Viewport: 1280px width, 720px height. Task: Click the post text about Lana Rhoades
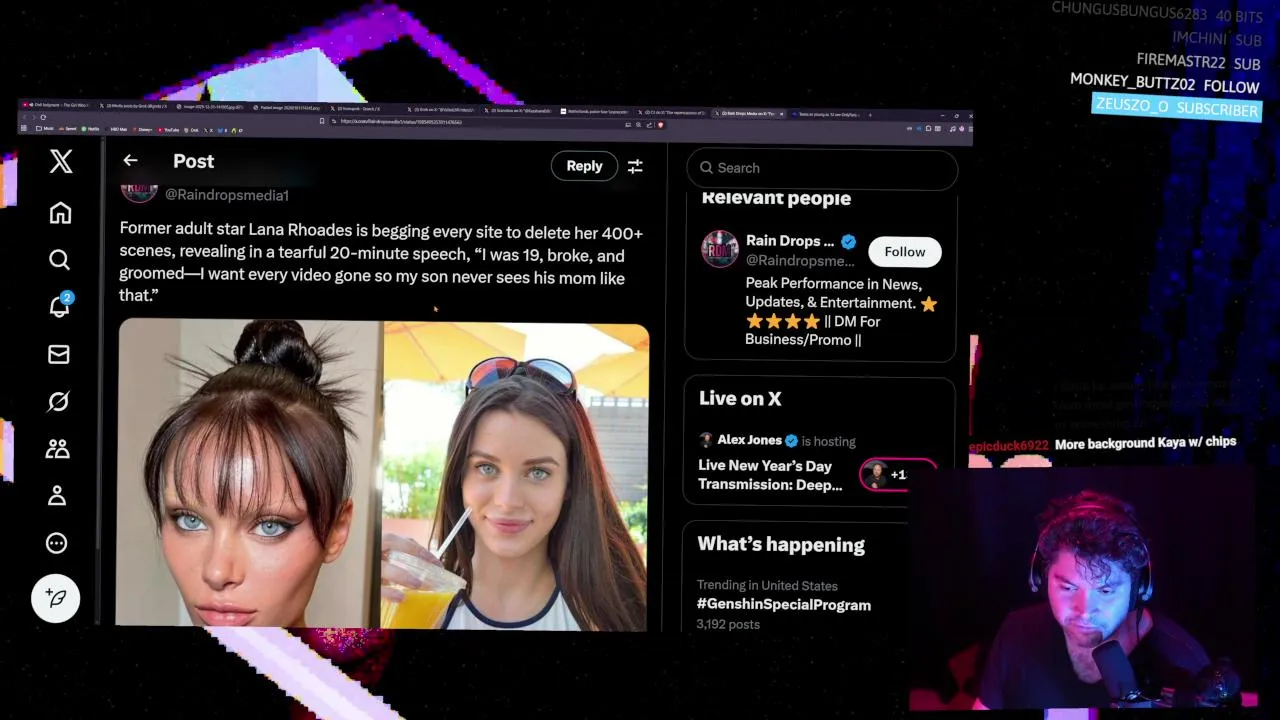381,264
